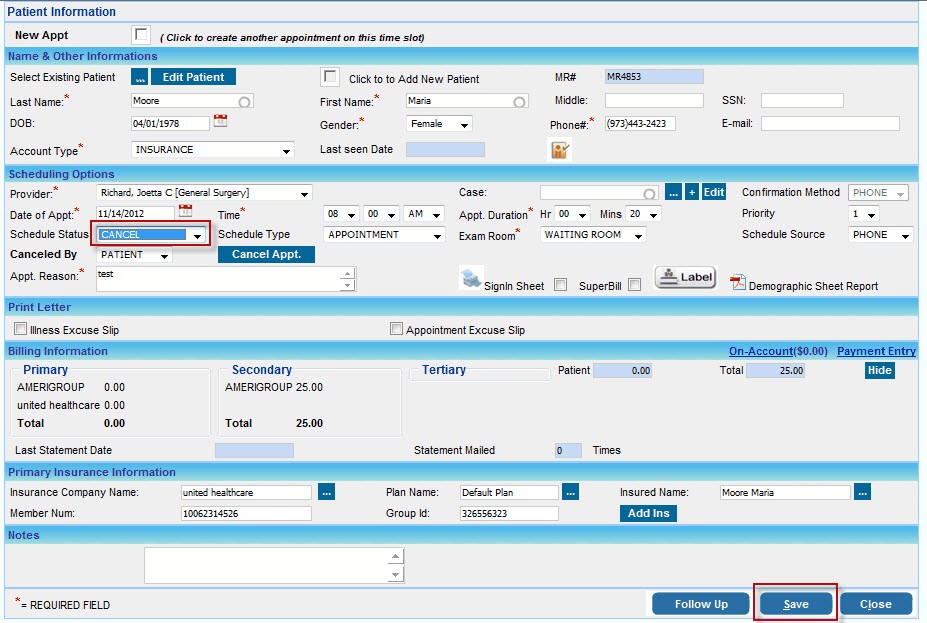Viewport: 927px width, 623px height.
Task: Open the Date of Appt calendar icon
Action: pyautogui.click(x=185, y=212)
